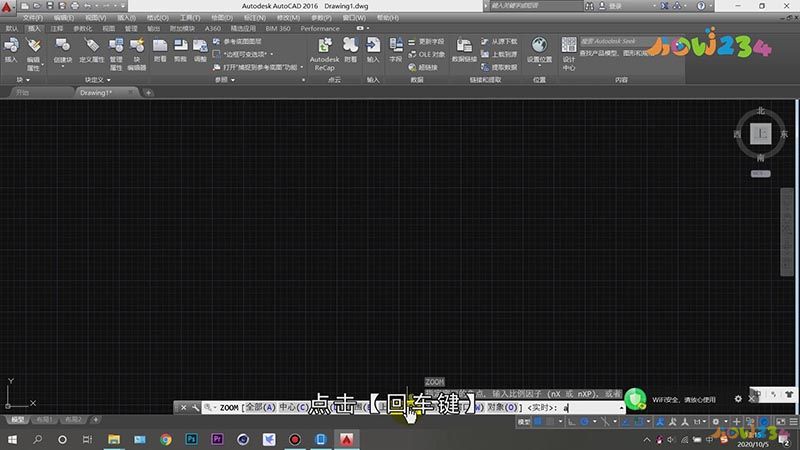Viewport: 800px width, 450px height.
Task: Open Photoshop from the Windows taskbar
Action: click(191, 439)
